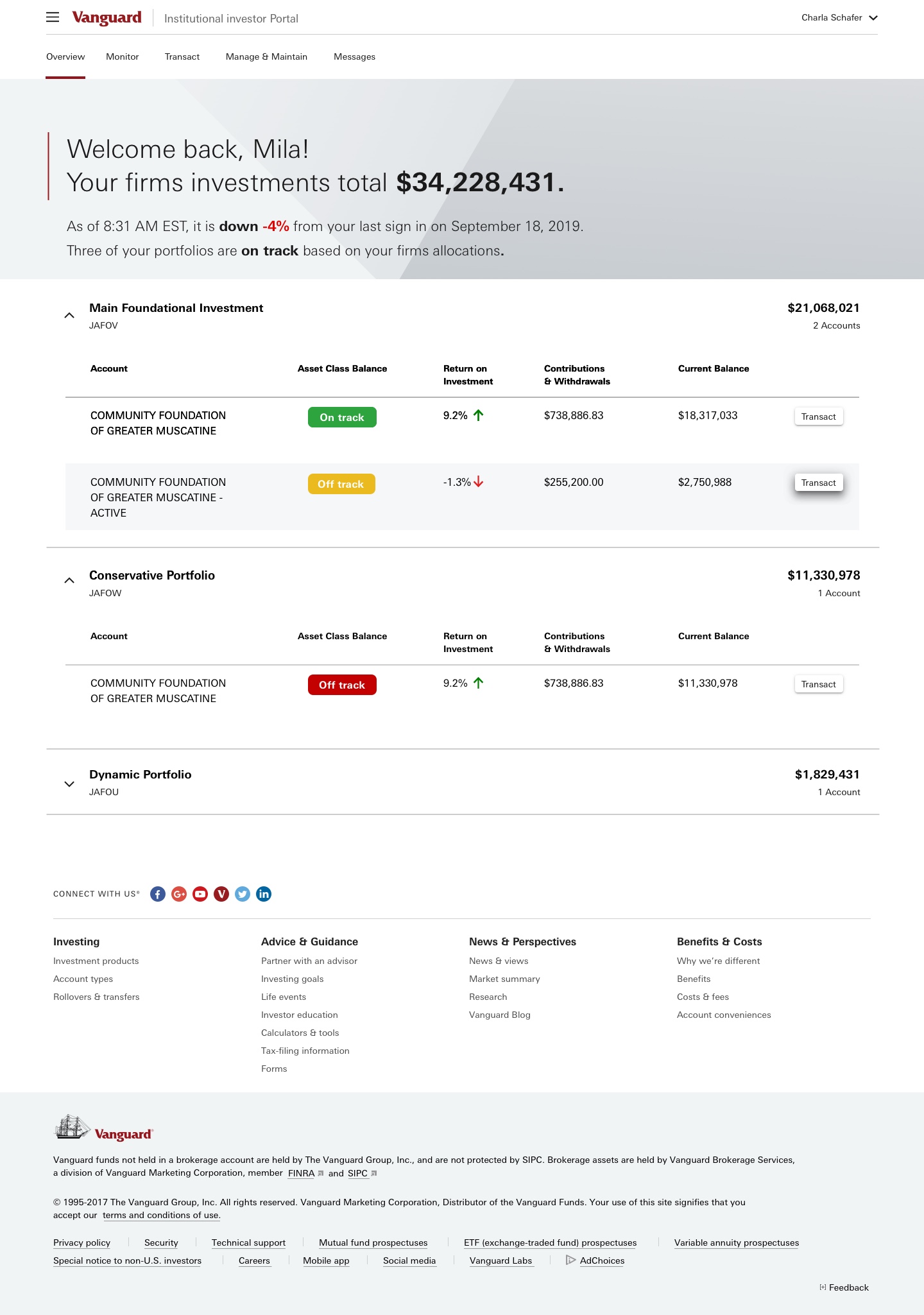Click green up arrow beside $18,317,033 row
This screenshot has width=924, height=1315.
478,415
